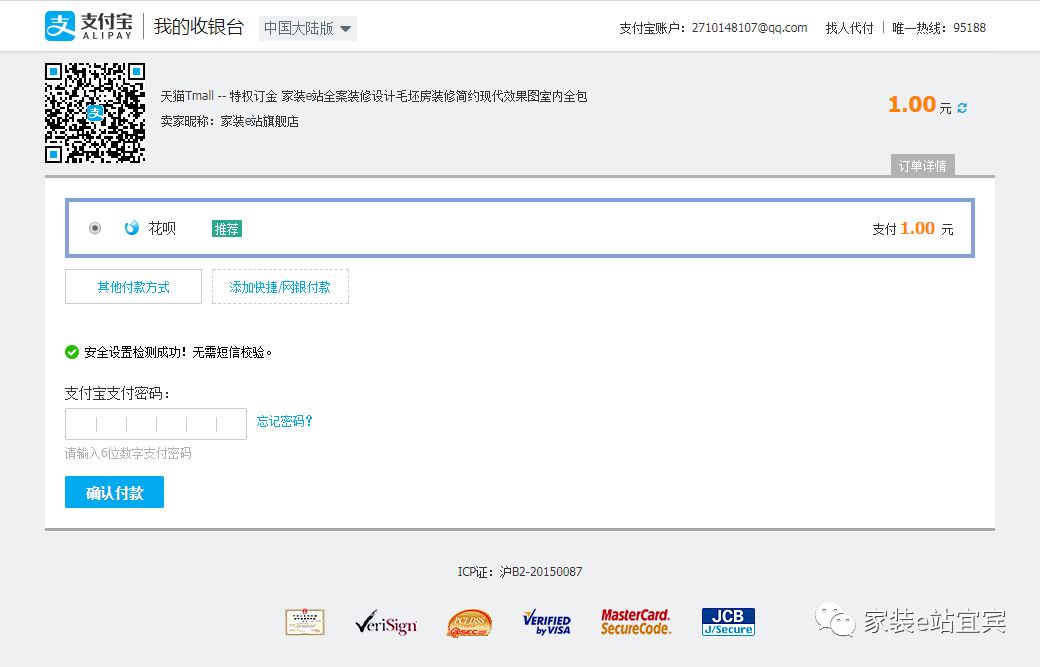This screenshot has width=1040, height=667.
Task: Click 添加快捷/网银付款 button
Action: 280,286
